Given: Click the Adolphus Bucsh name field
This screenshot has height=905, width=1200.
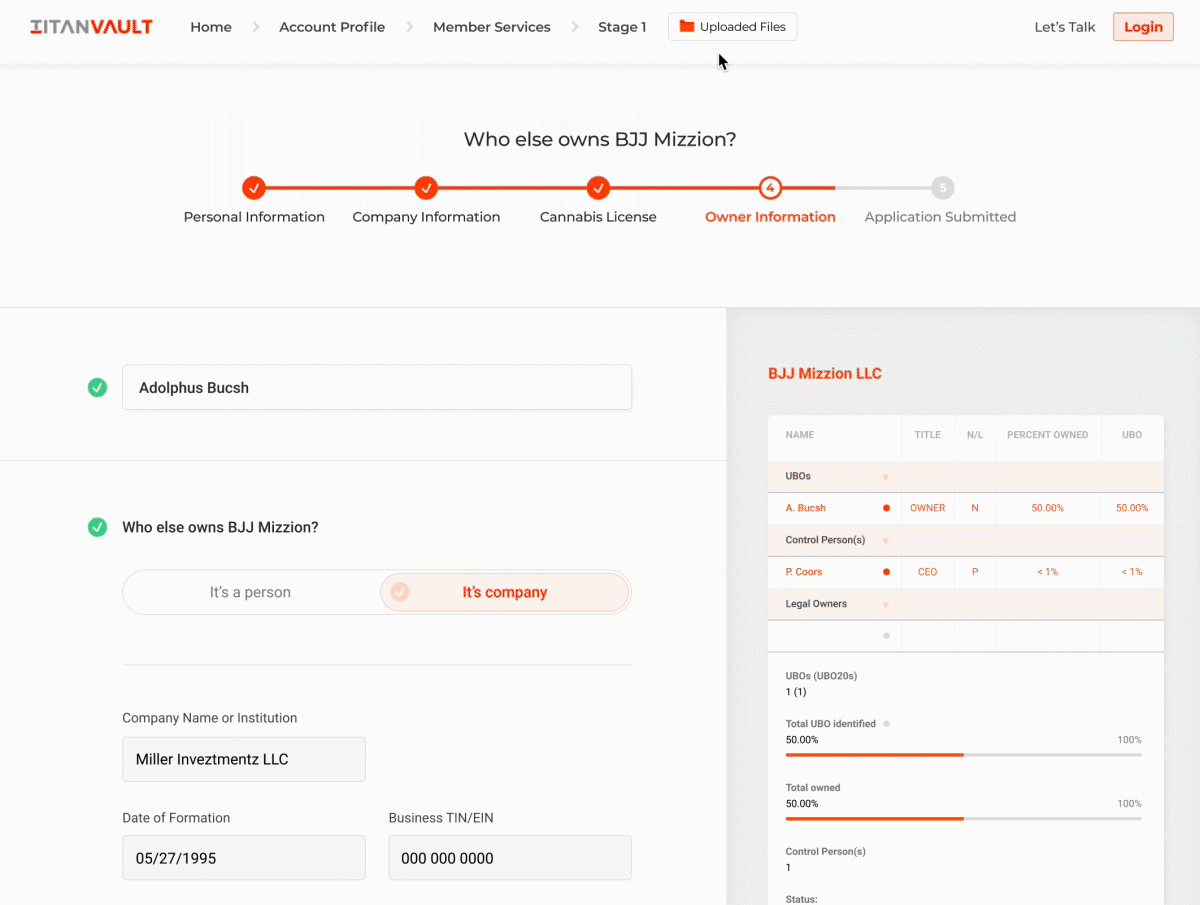Looking at the screenshot, I should [x=377, y=387].
